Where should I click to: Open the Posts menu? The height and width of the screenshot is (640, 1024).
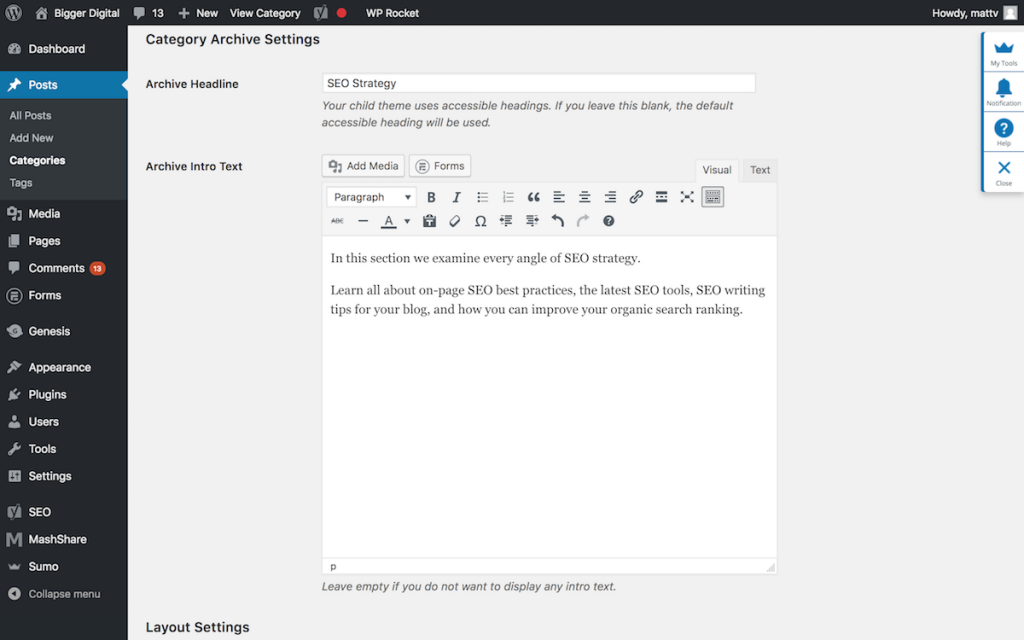[64, 85]
